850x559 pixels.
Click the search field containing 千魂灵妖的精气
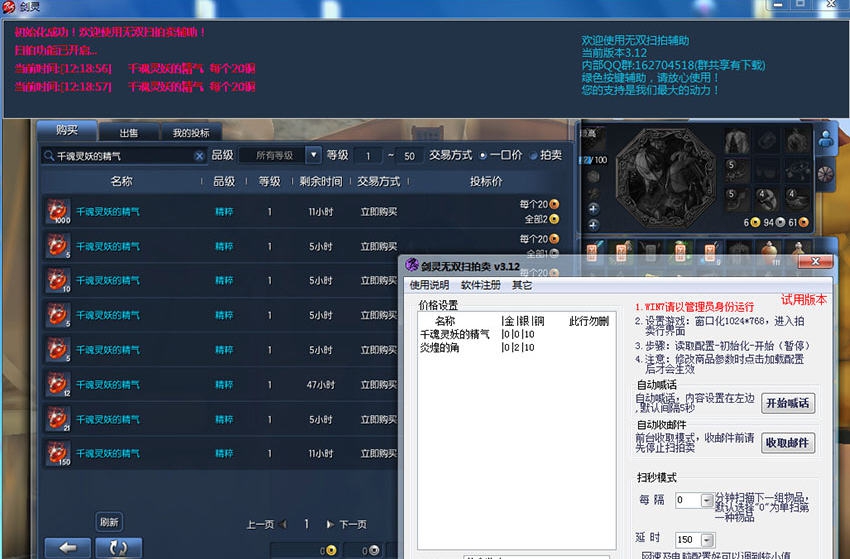pos(124,156)
